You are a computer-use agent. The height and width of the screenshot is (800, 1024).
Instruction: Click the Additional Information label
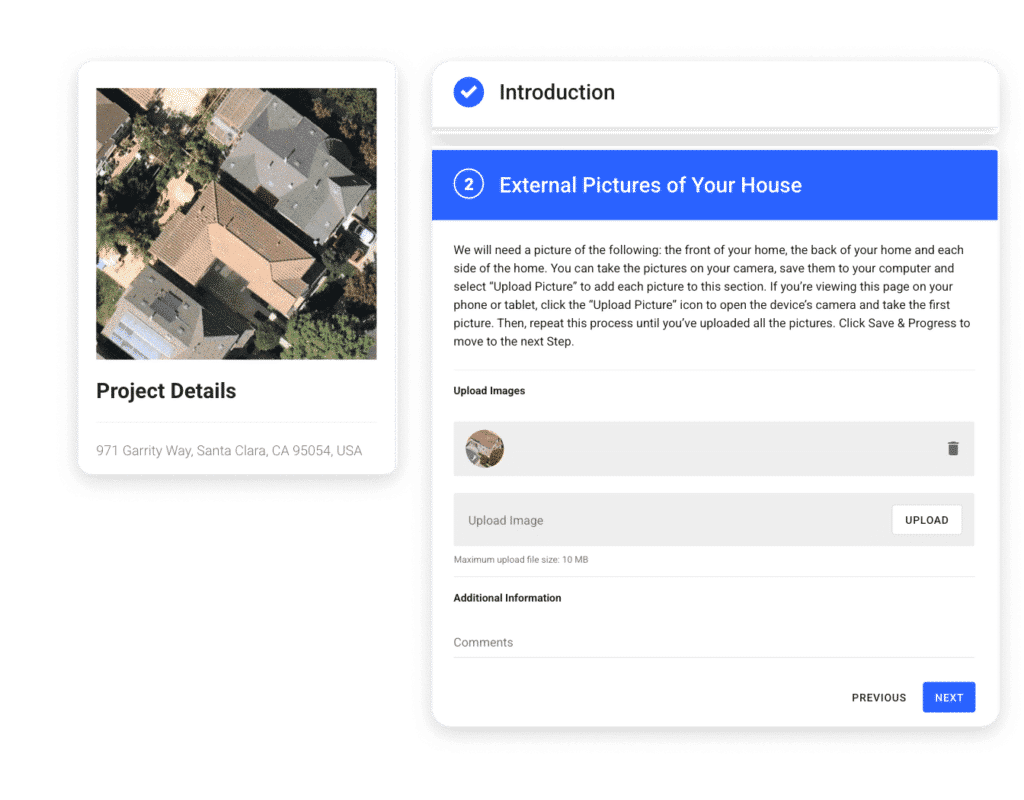coord(507,598)
